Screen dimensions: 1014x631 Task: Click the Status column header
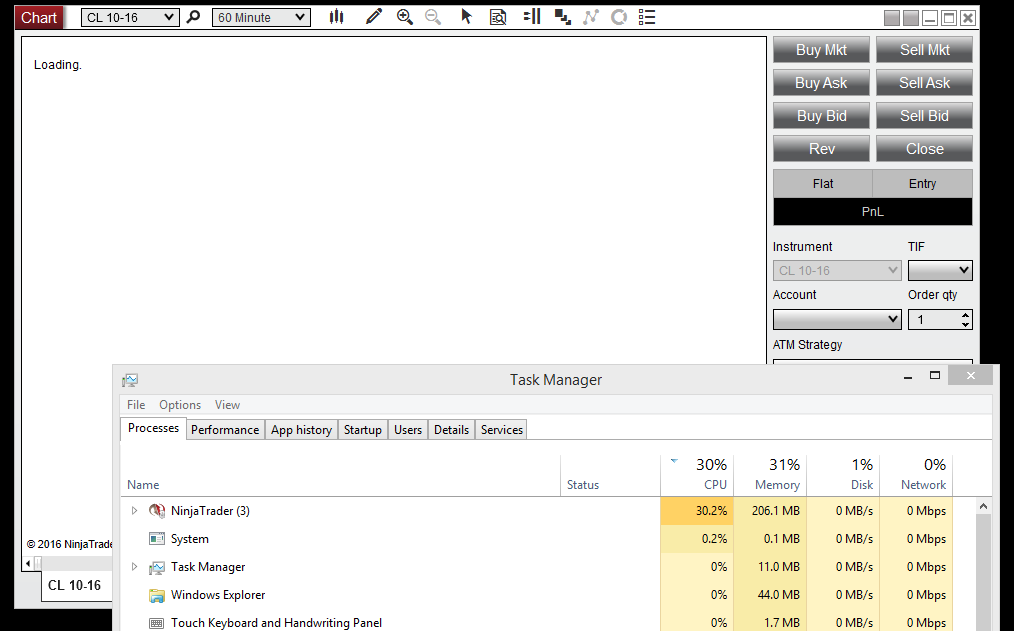tap(610, 475)
